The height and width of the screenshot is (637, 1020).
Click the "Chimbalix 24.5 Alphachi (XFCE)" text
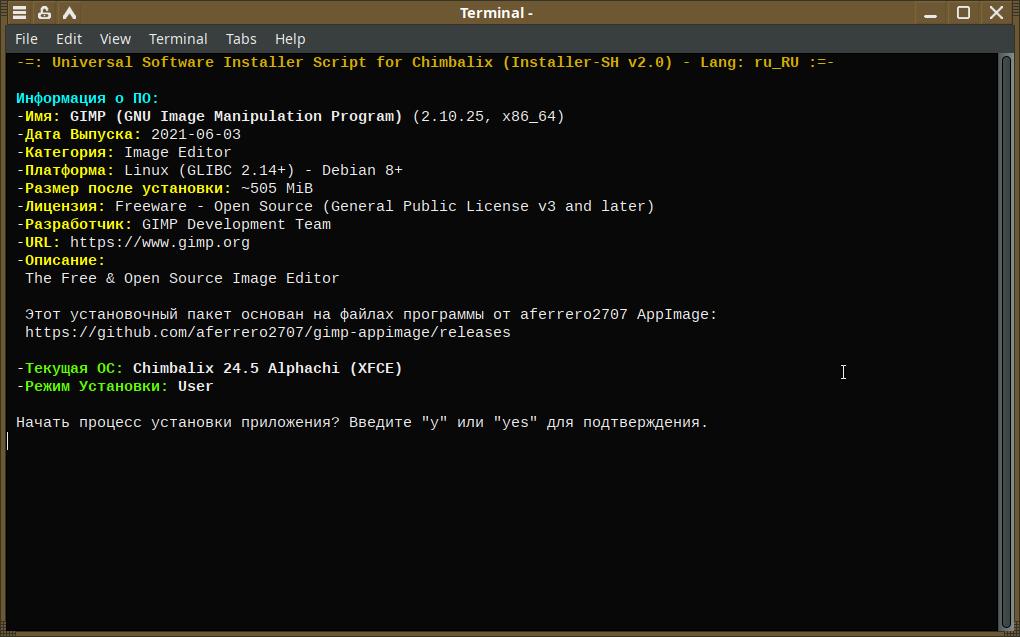(x=267, y=369)
